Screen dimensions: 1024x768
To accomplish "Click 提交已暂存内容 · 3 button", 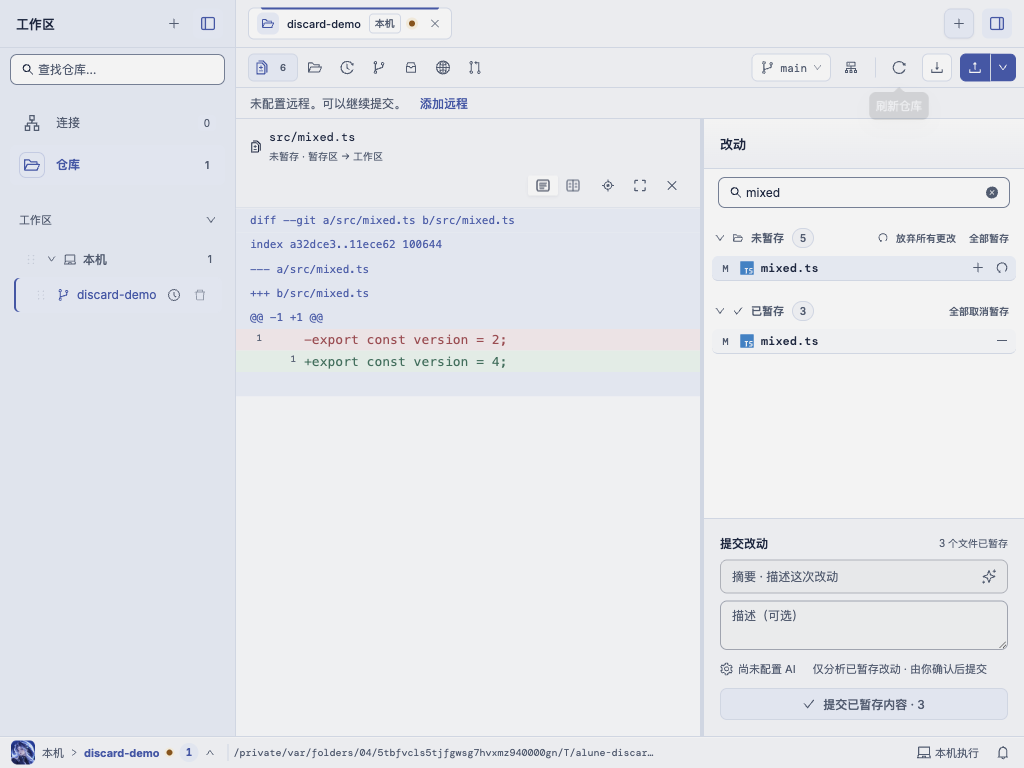I will 863,704.
